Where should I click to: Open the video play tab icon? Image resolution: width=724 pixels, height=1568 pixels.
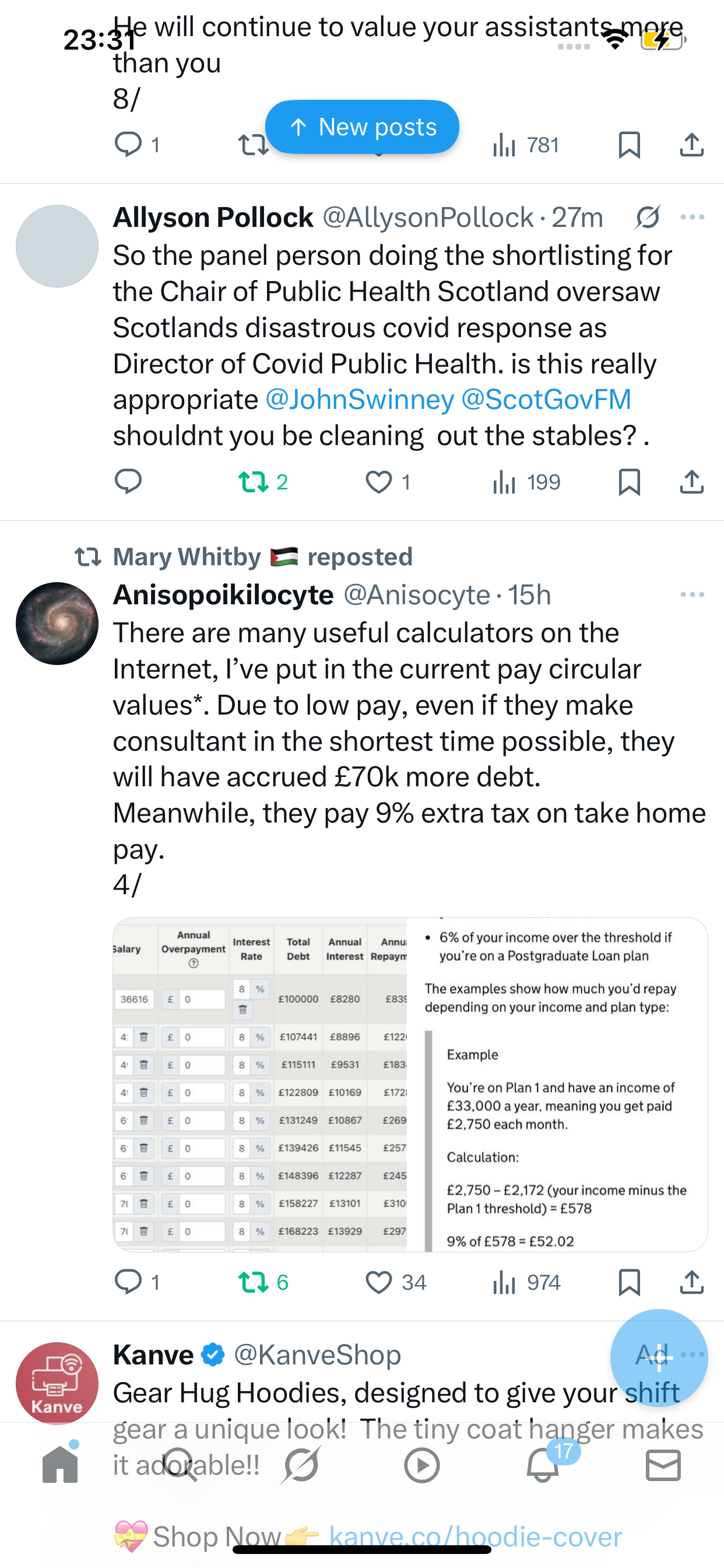[421, 1465]
